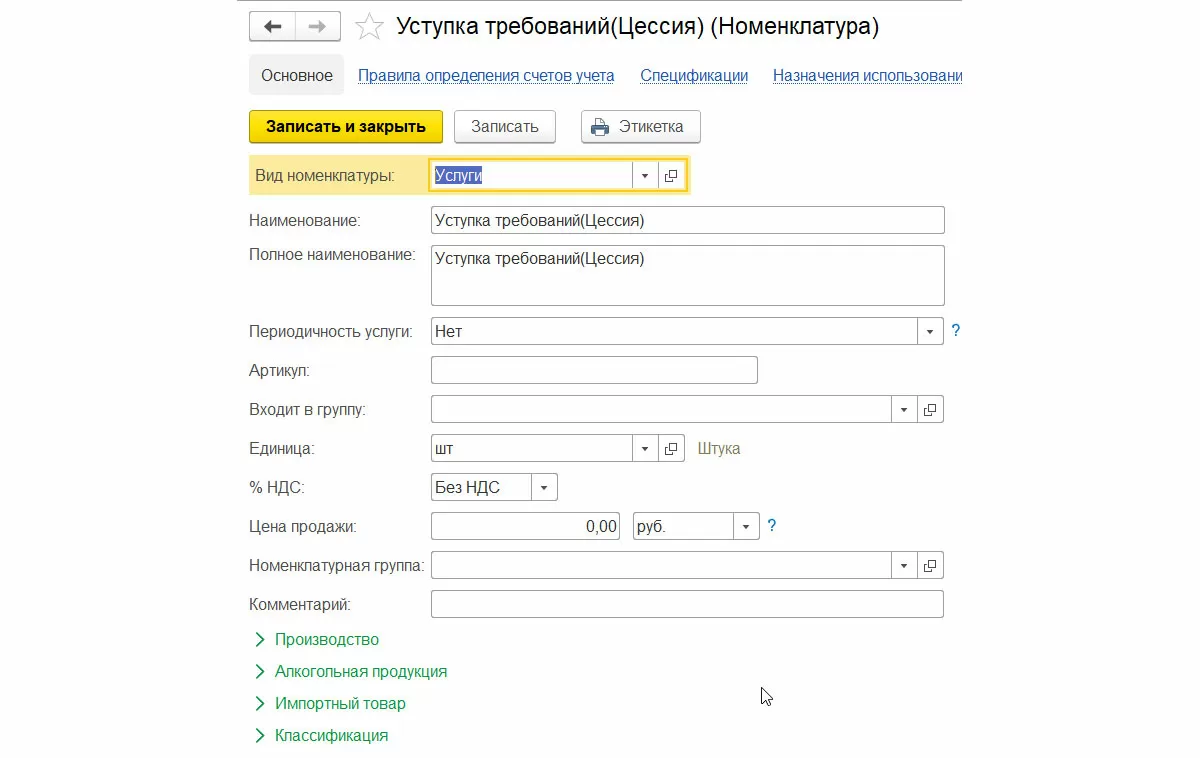The height and width of the screenshot is (758, 1200).
Task: Expand the Классификация section
Action: [321, 736]
